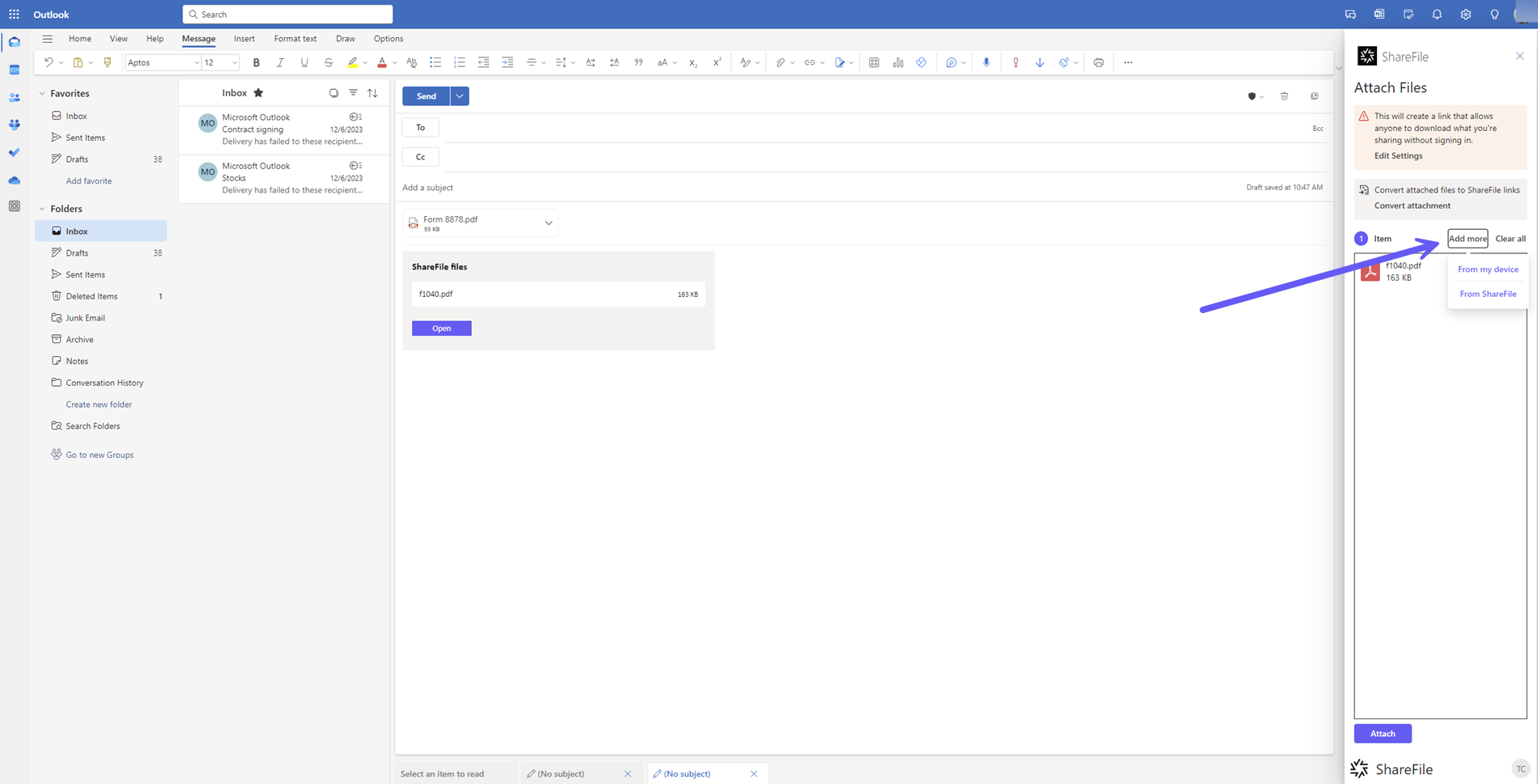This screenshot has width=1538, height=784.
Task: Discard the draft with the trash icon
Action: pos(1285,96)
